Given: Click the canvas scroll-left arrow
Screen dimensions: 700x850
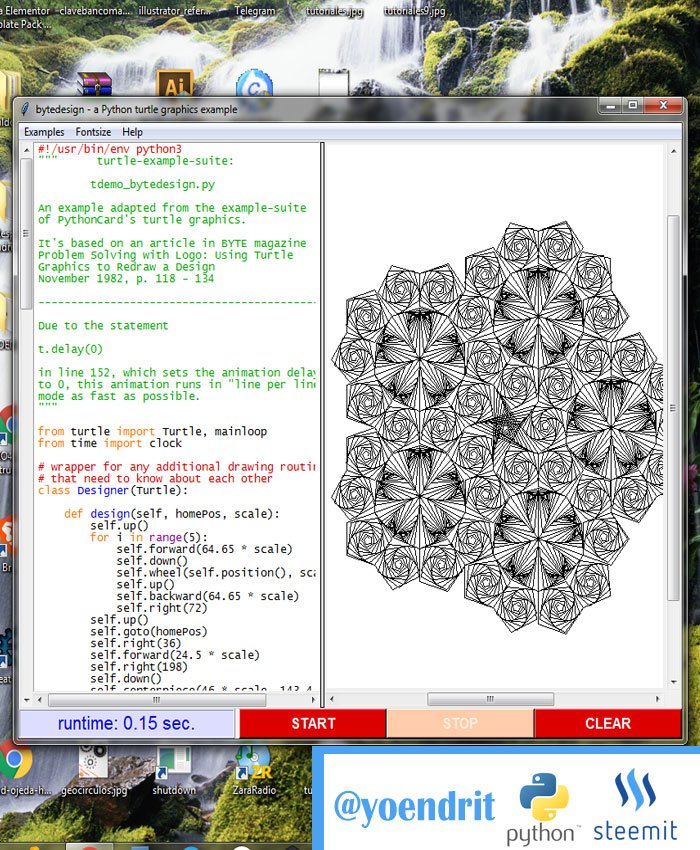Looking at the screenshot, I should click(332, 699).
